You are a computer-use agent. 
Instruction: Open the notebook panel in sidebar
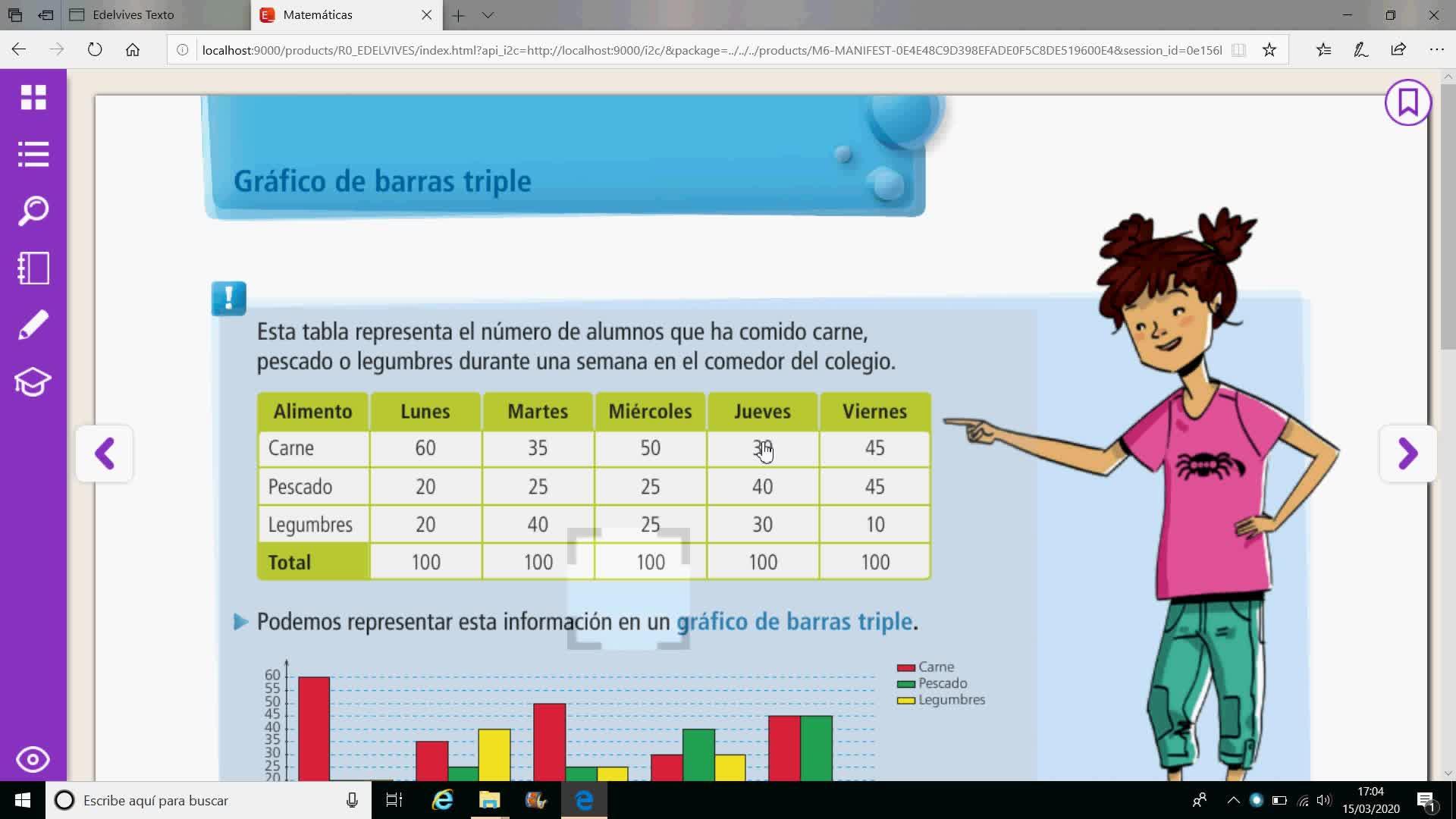click(33, 268)
